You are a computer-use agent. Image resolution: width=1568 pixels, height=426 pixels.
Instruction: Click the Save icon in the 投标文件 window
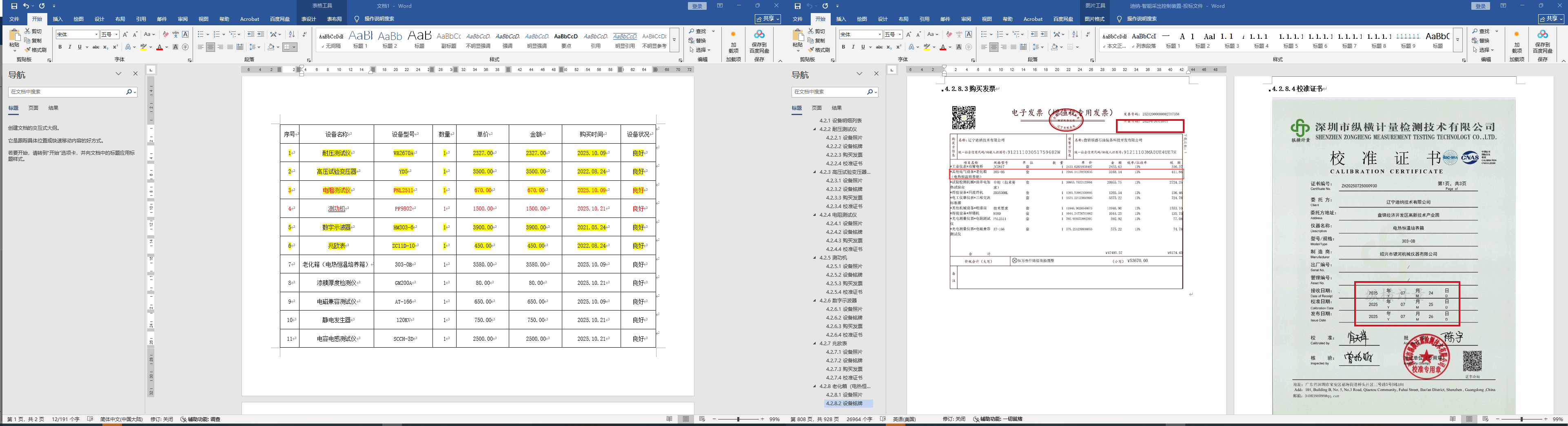797,6
